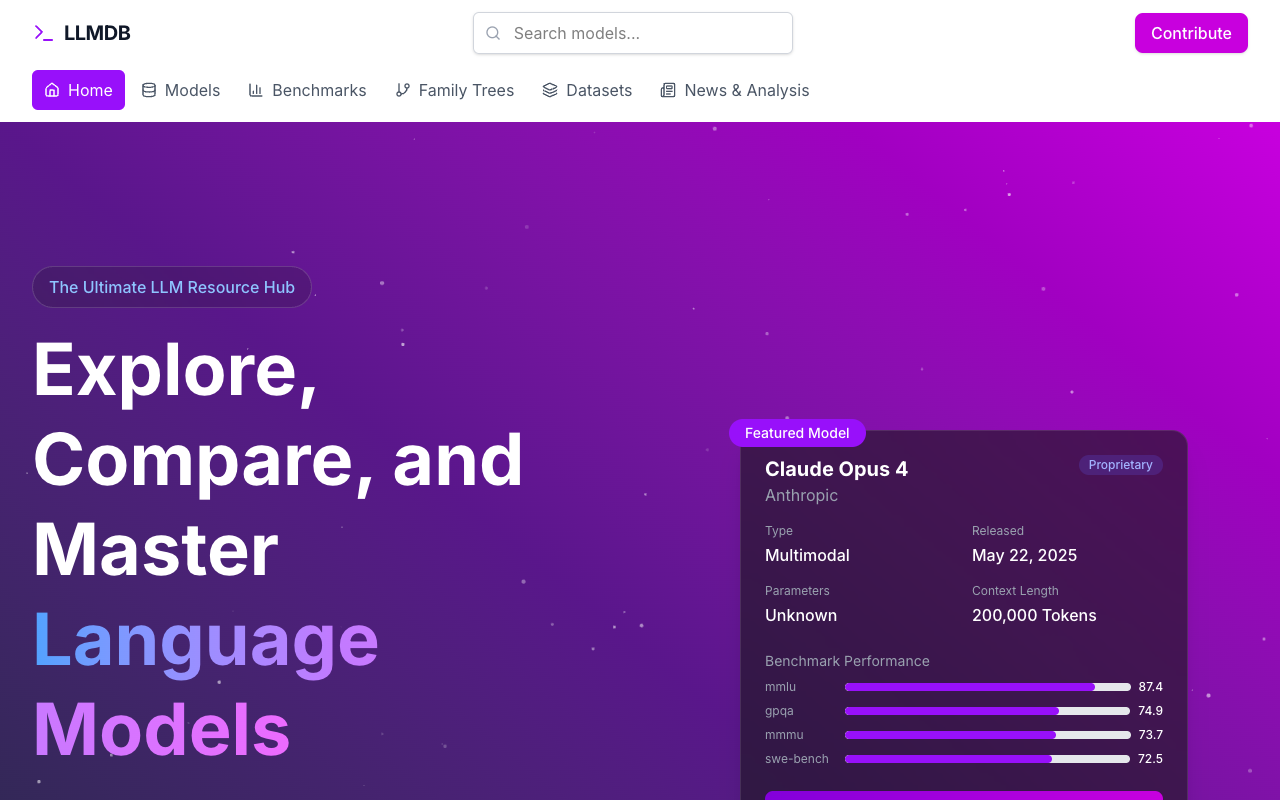Open the Datasets section
1280x800 pixels.
pos(587,90)
